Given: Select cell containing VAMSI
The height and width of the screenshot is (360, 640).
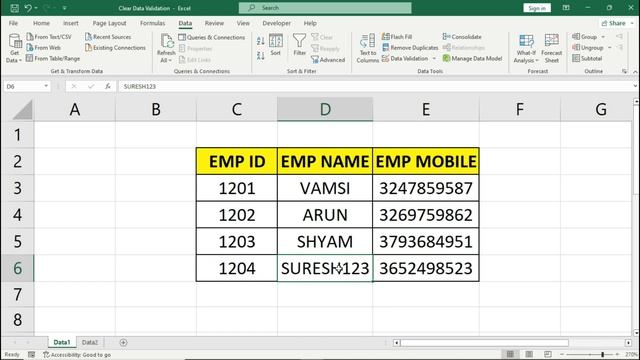Looking at the screenshot, I should pos(325,188).
